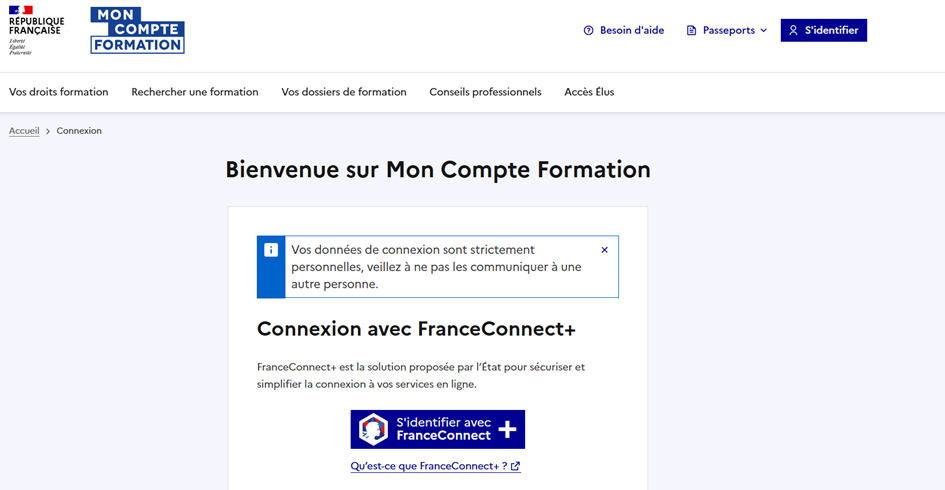Screen dimensions: 945x490
Task: Open Qu'est-ce que FranceConnect+ link
Action: tap(428, 466)
